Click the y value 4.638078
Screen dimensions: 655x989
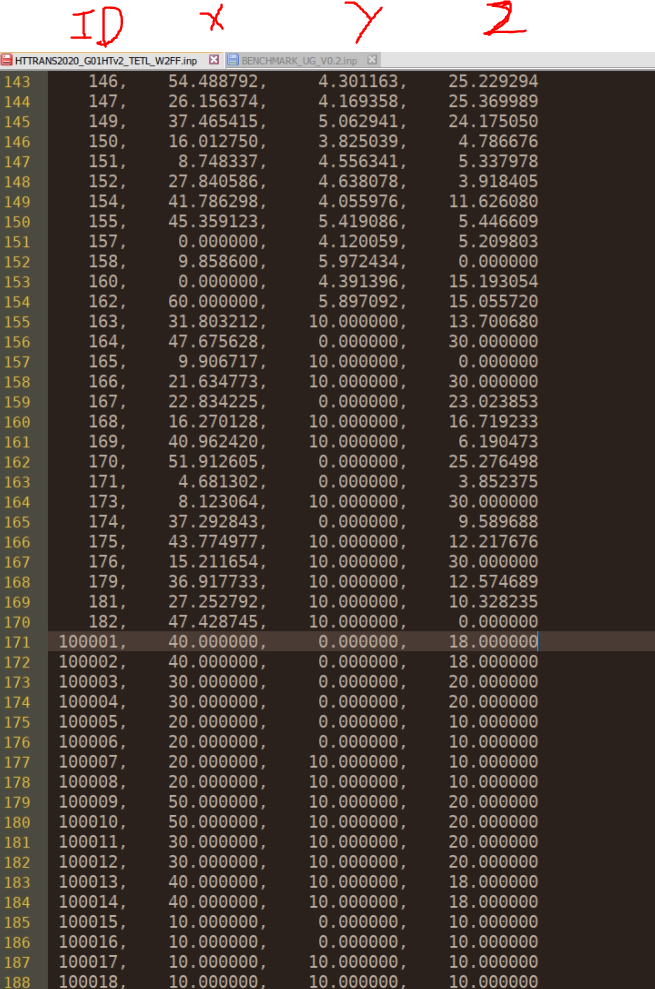358,181
